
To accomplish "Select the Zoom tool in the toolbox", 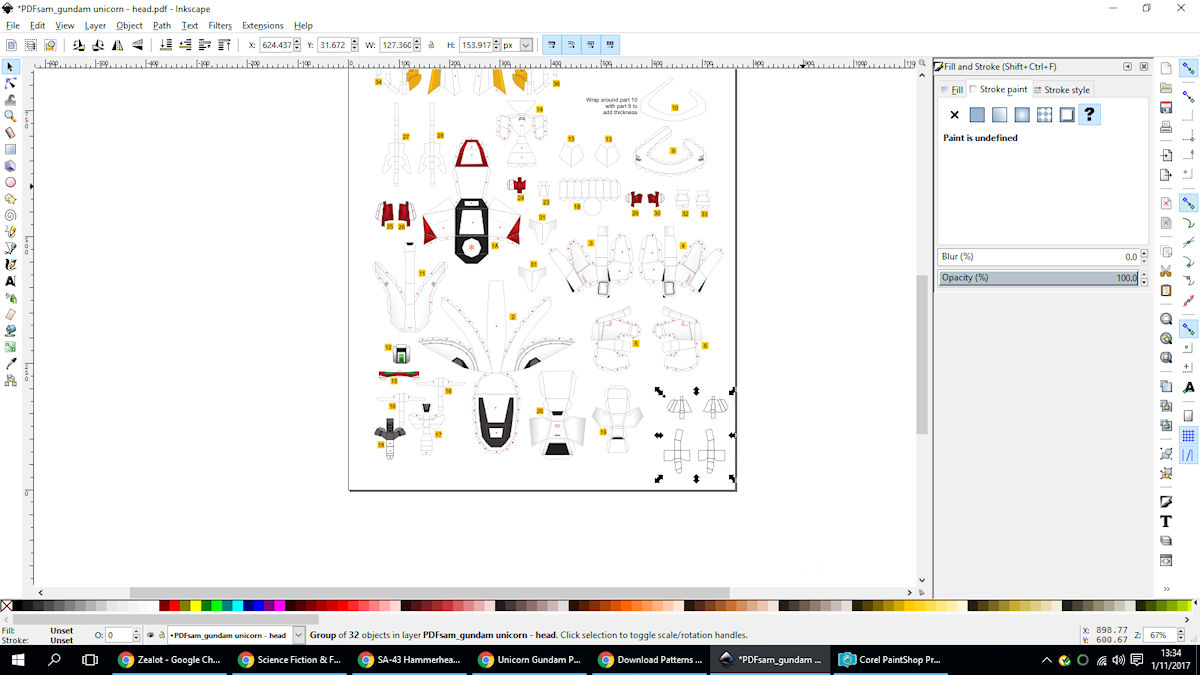I will [x=10, y=116].
